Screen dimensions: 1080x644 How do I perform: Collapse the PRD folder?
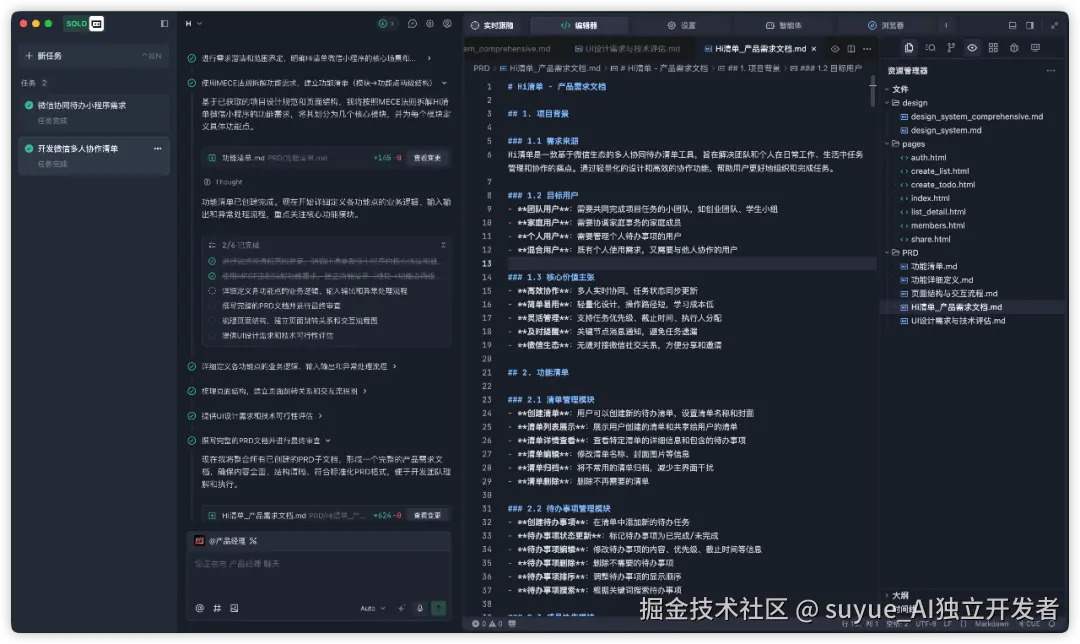point(902,253)
